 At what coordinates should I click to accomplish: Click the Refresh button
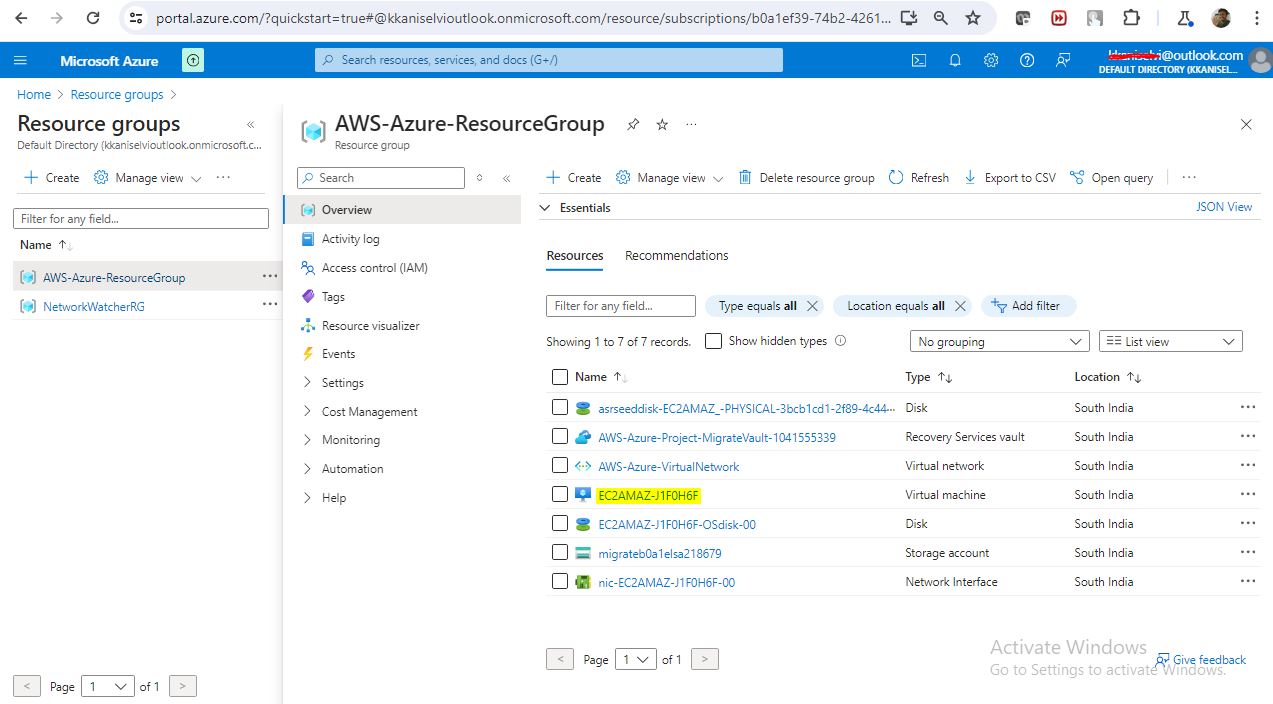pyautogui.click(x=919, y=178)
